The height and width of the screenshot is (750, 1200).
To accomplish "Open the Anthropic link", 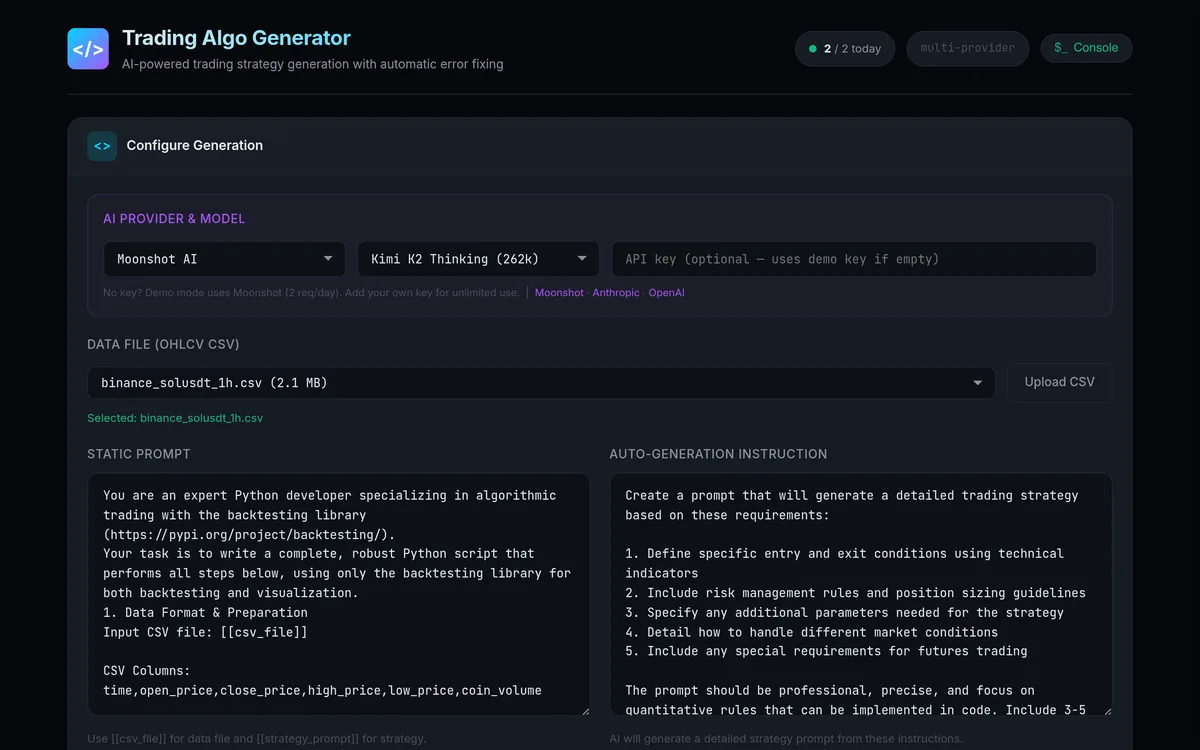I will click(616, 293).
